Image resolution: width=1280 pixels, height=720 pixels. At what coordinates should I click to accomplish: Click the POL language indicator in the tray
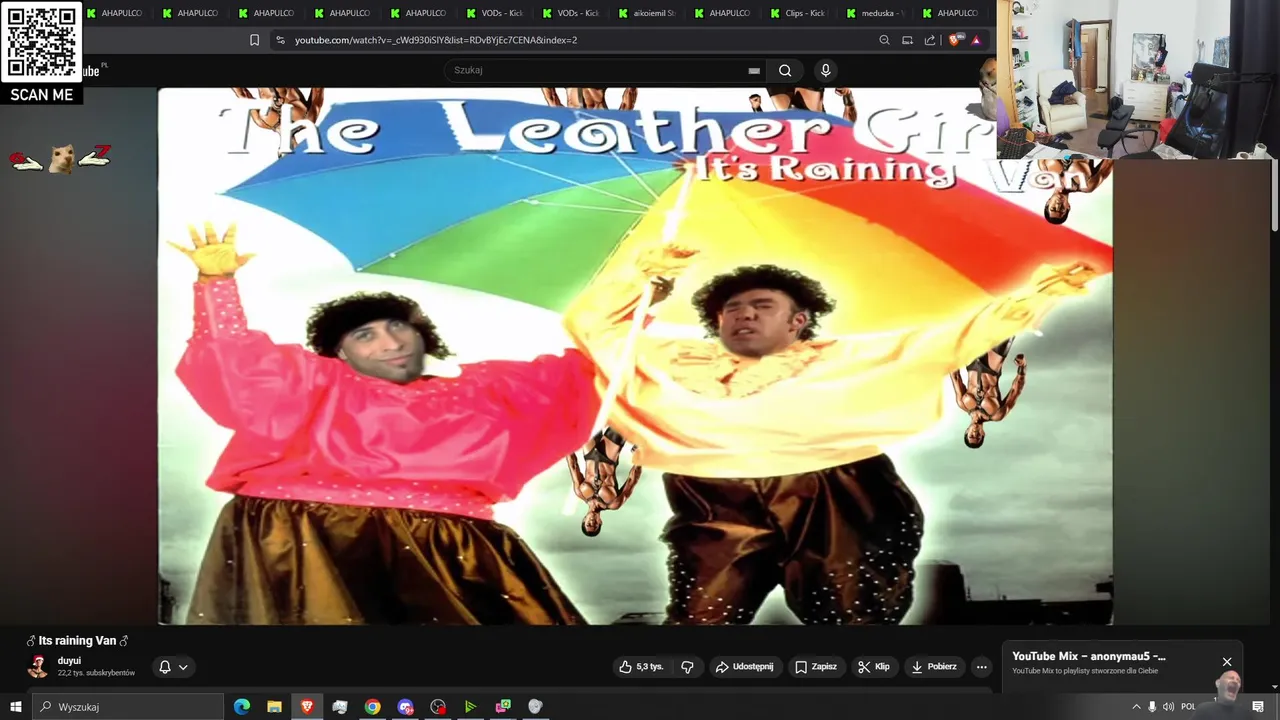click(x=1188, y=707)
